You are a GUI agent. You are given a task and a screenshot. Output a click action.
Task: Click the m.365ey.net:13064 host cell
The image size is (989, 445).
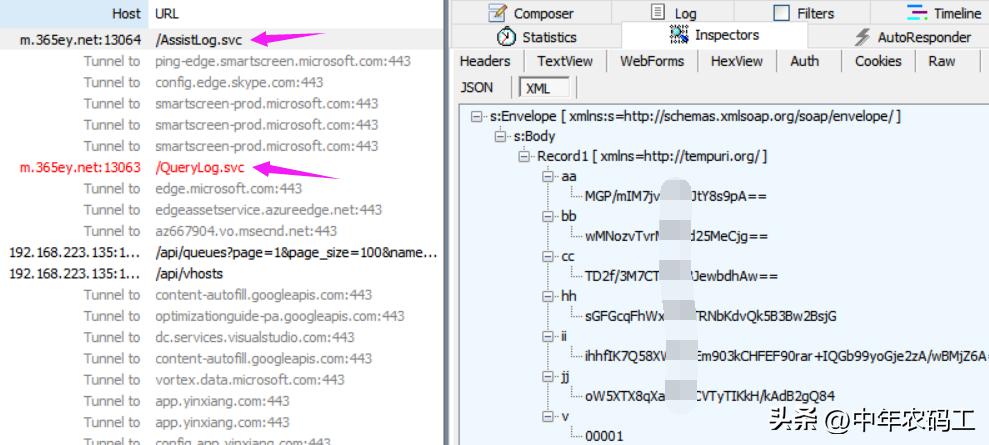[79, 40]
